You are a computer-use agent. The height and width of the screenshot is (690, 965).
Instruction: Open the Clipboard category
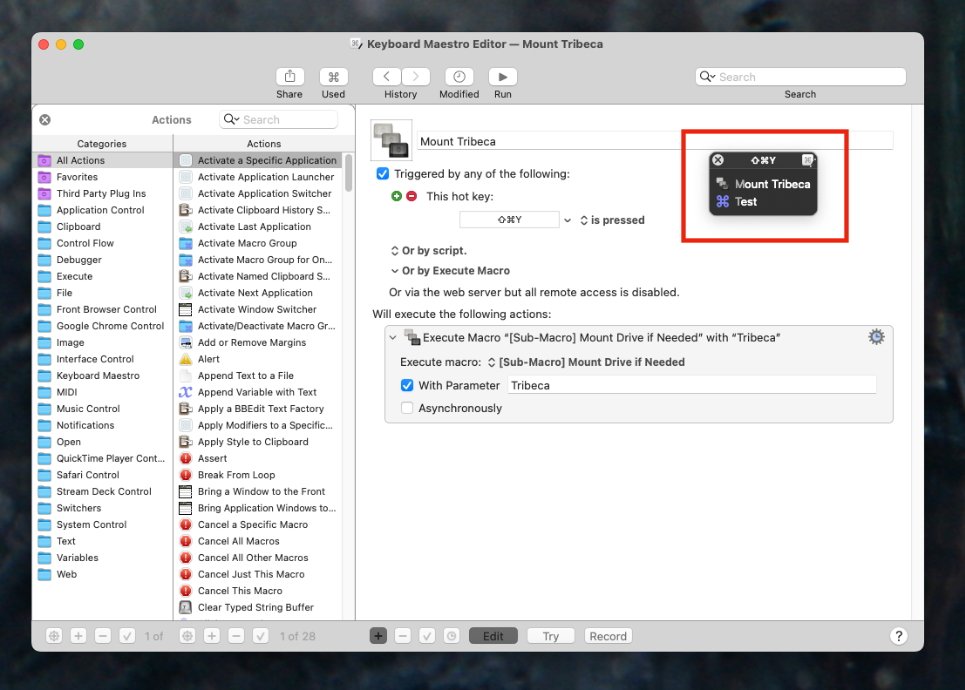[102, 227]
